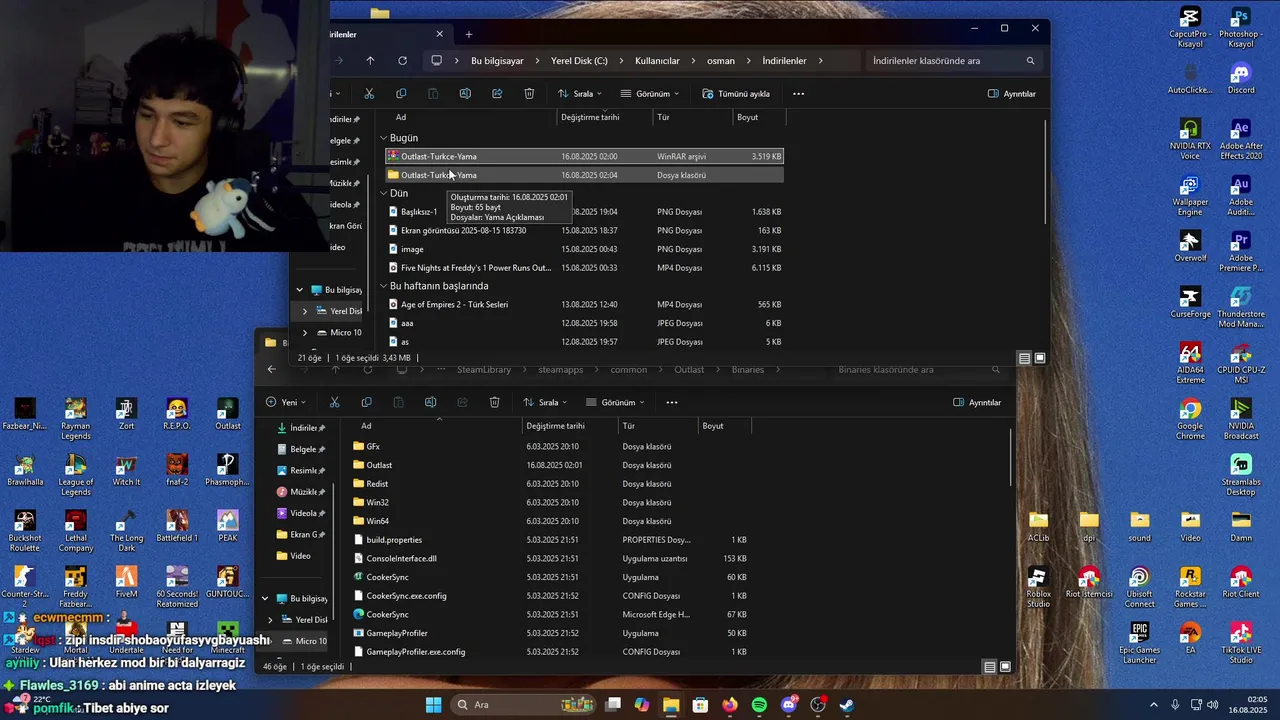1280x720 pixels.
Task: Select Resimler in Binaries sidebar
Action: coord(300,470)
